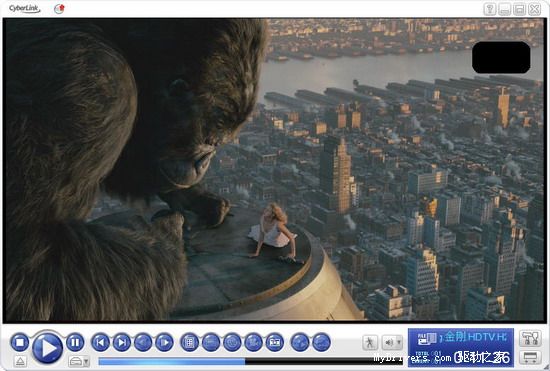Viewport: 550px width, 371px height.
Task: Toggle the expanded control panel button
Action: [530, 358]
